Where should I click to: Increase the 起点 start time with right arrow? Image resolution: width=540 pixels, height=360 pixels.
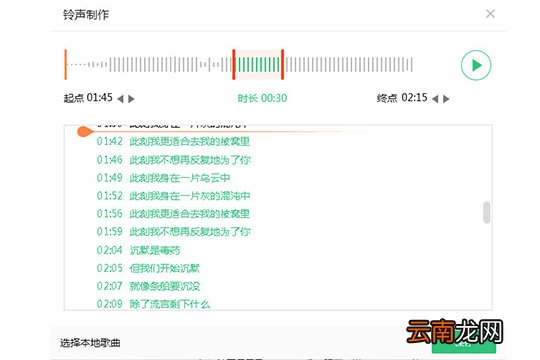131,99
